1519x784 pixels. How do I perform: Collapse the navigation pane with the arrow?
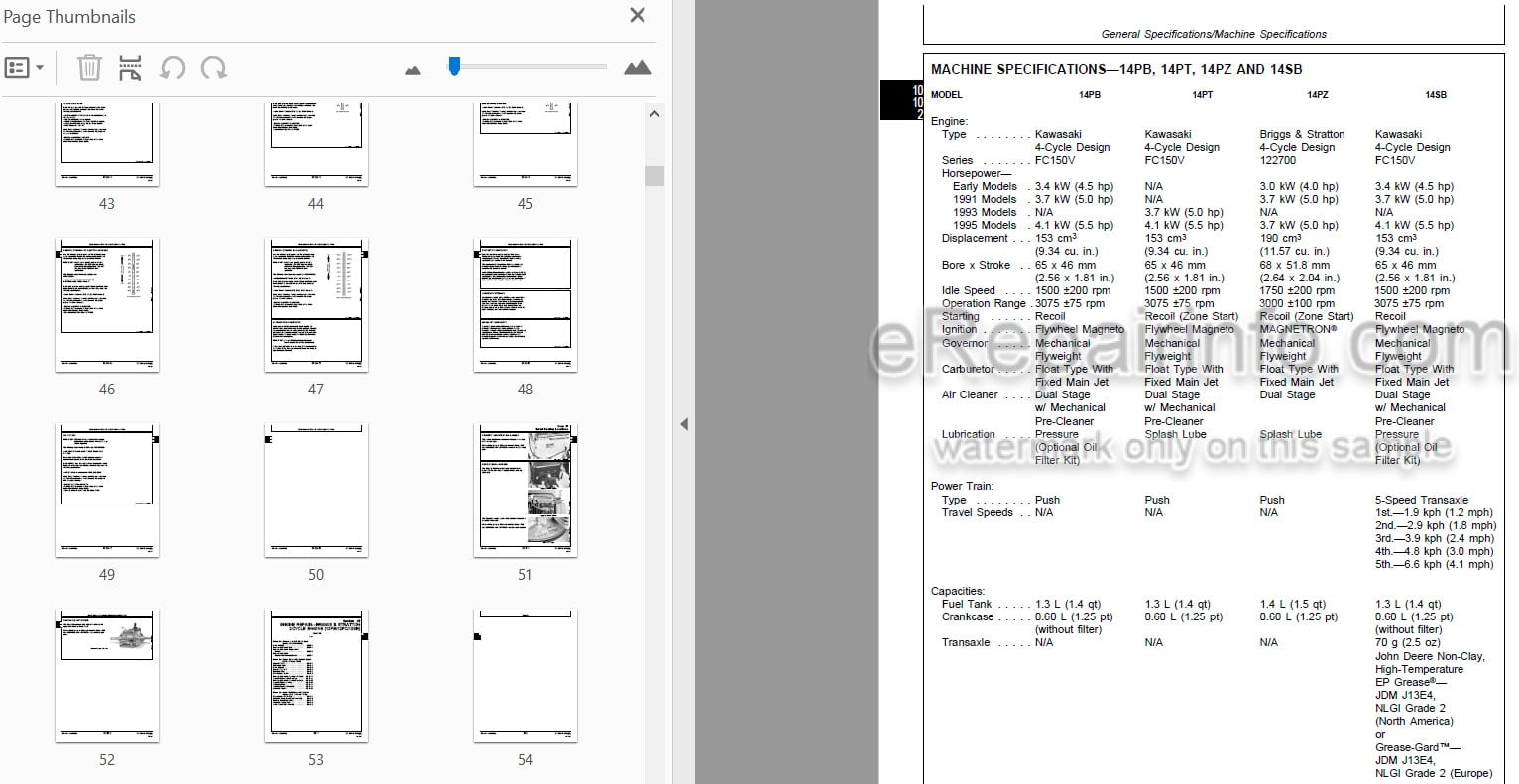(683, 424)
